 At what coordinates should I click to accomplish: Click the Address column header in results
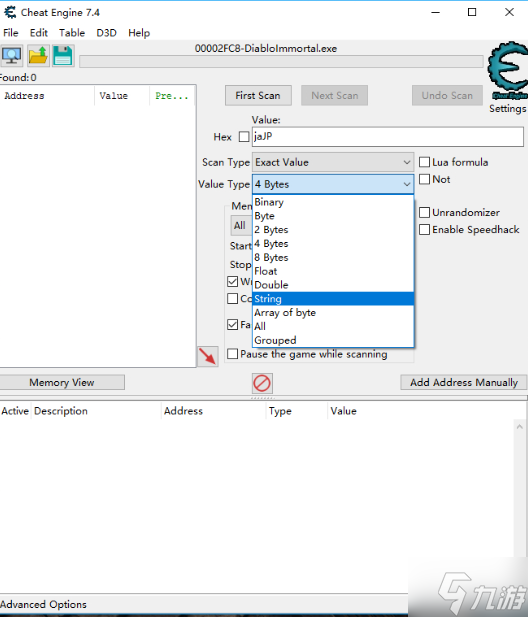pyautogui.click(x=47, y=96)
